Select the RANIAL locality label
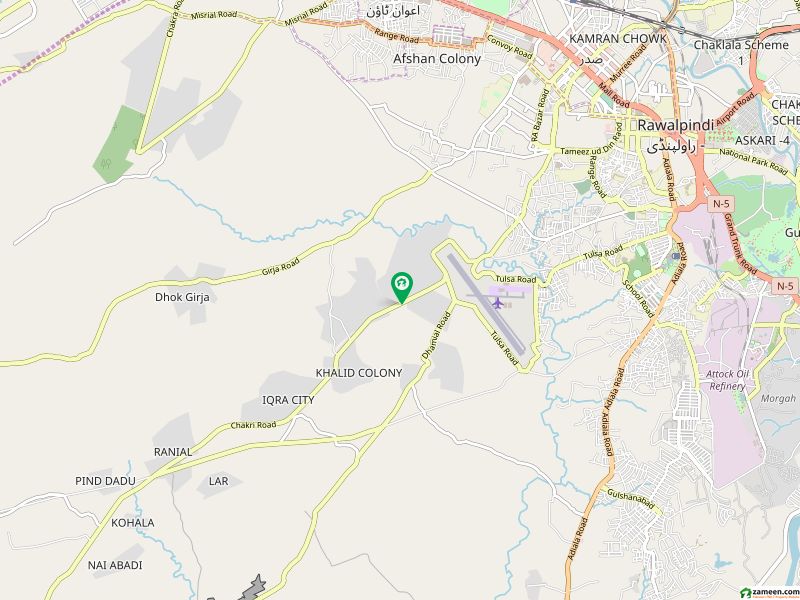800x600 pixels. [x=173, y=452]
